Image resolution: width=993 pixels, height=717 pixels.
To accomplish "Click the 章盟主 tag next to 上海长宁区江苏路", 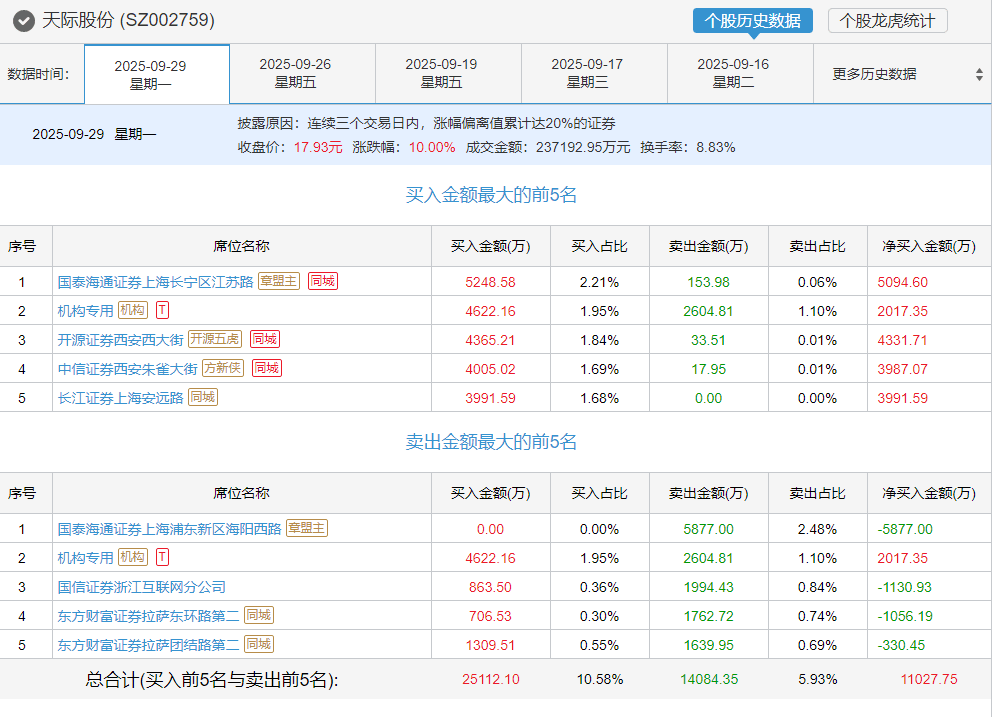I will (x=279, y=282).
